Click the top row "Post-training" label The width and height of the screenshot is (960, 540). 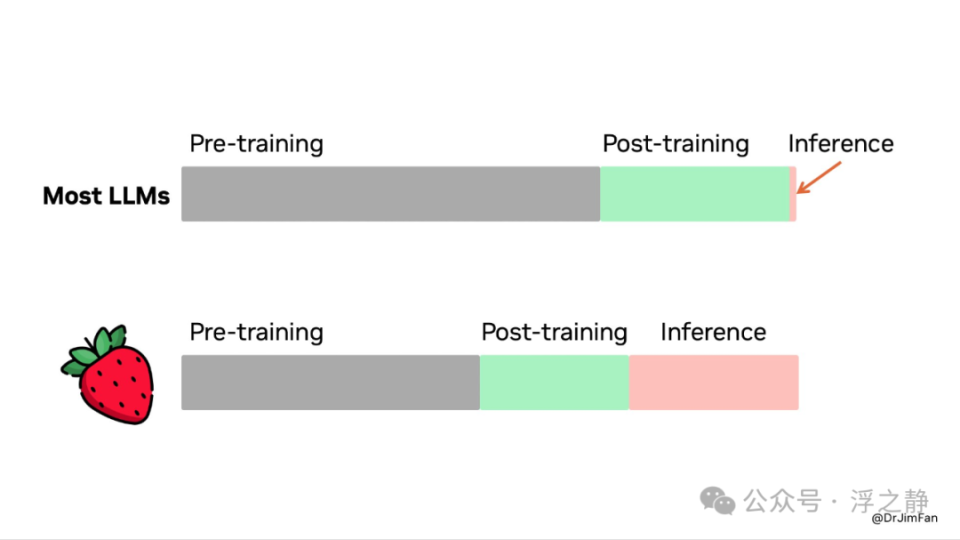pyautogui.click(x=676, y=144)
